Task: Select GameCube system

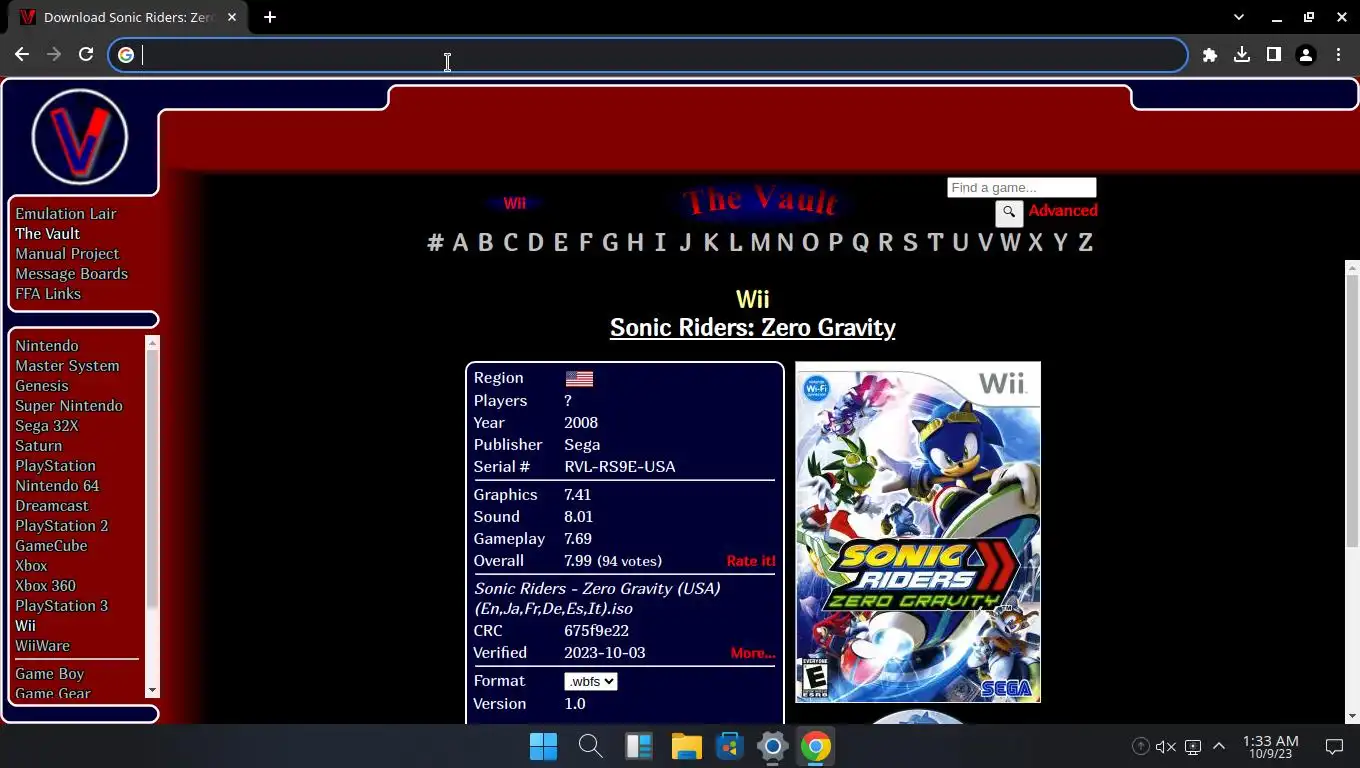Action: tap(51, 546)
